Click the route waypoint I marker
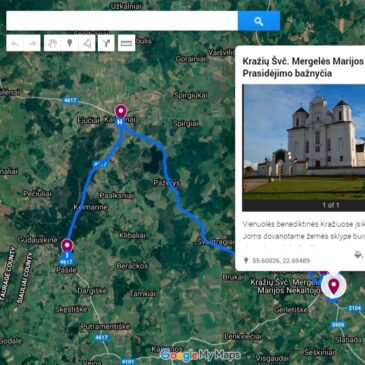Viewport: 365px width, 365px height. (67, 256)
